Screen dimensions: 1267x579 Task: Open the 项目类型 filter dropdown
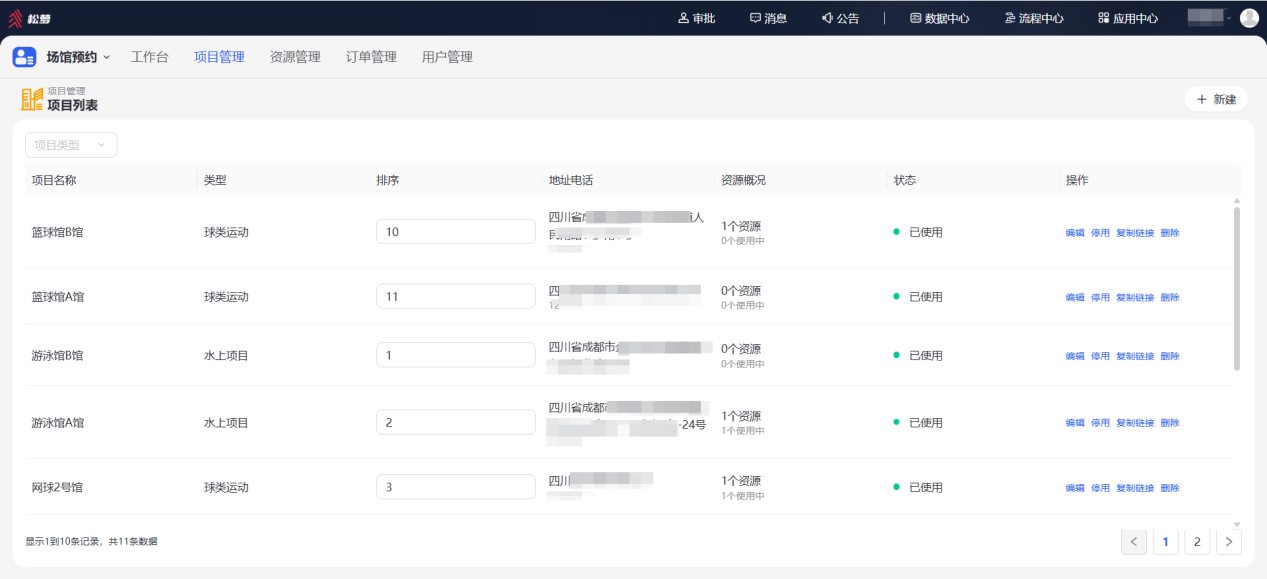point(71,145)
